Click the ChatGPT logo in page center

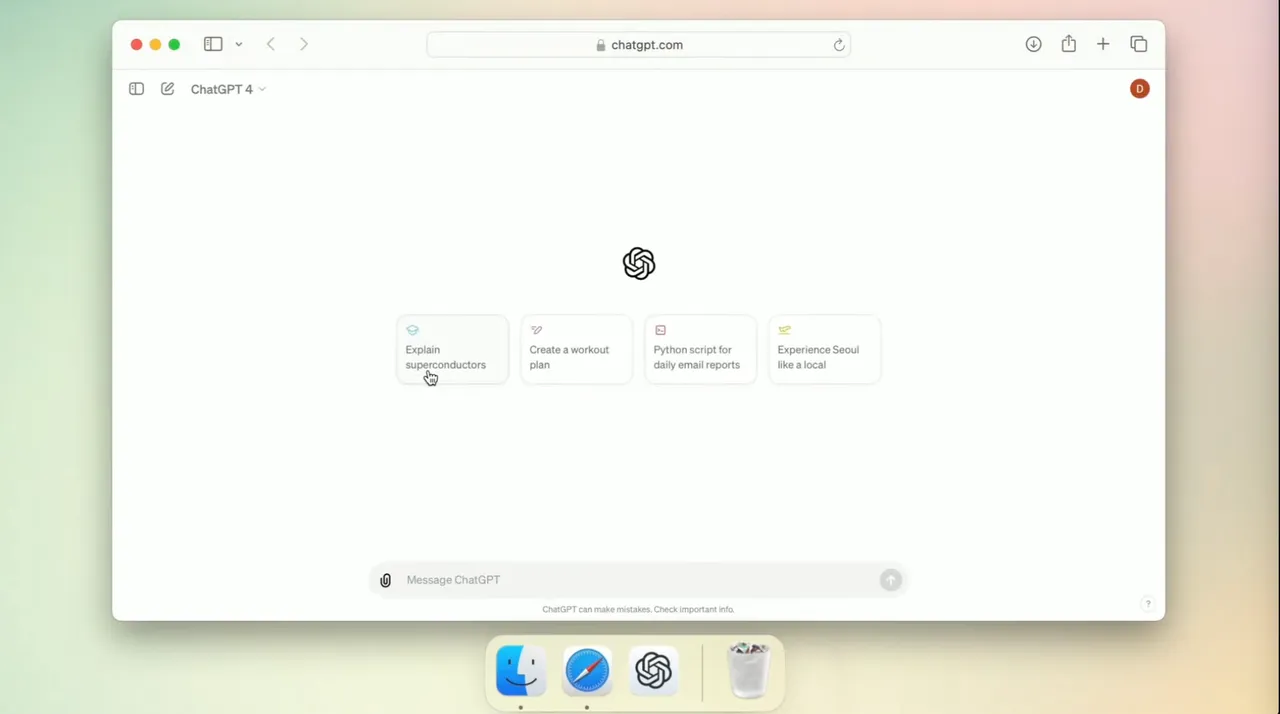[x=639, y=264]
